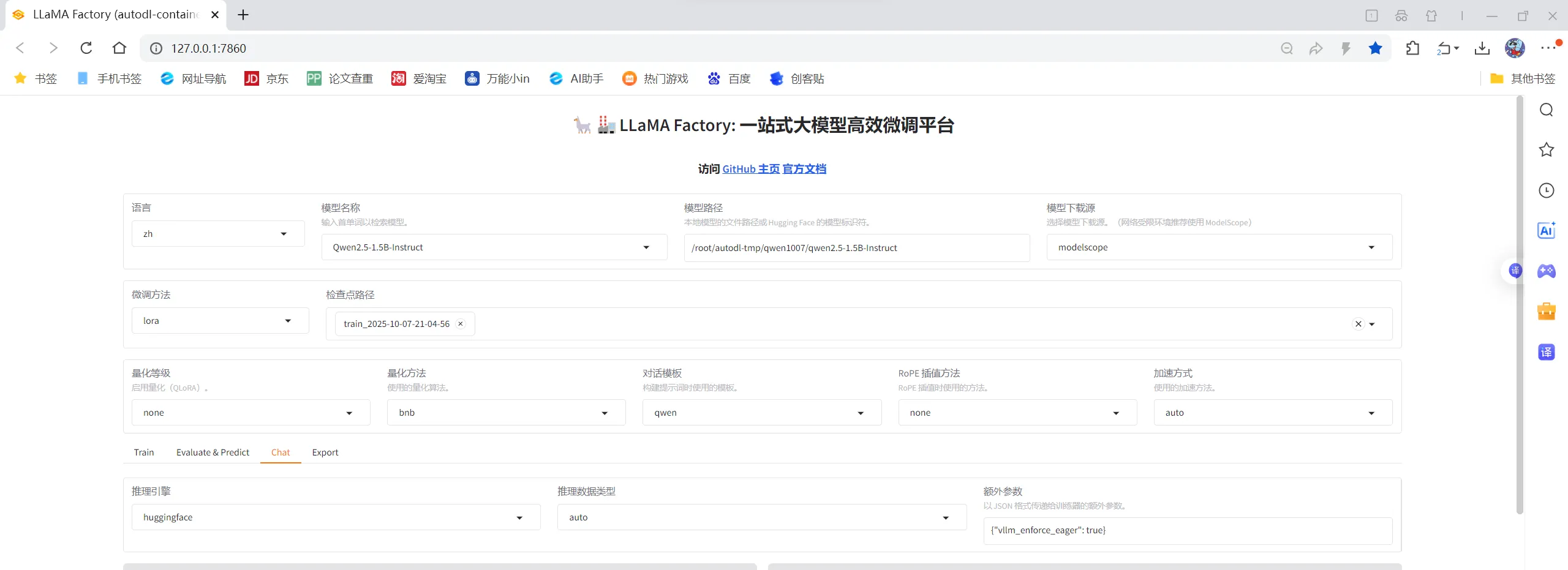Image resolution: width=1568 pixels, height=570 pixels.
Task: Open the 网址导航 bookmark
Action: (x=193, y=78)
